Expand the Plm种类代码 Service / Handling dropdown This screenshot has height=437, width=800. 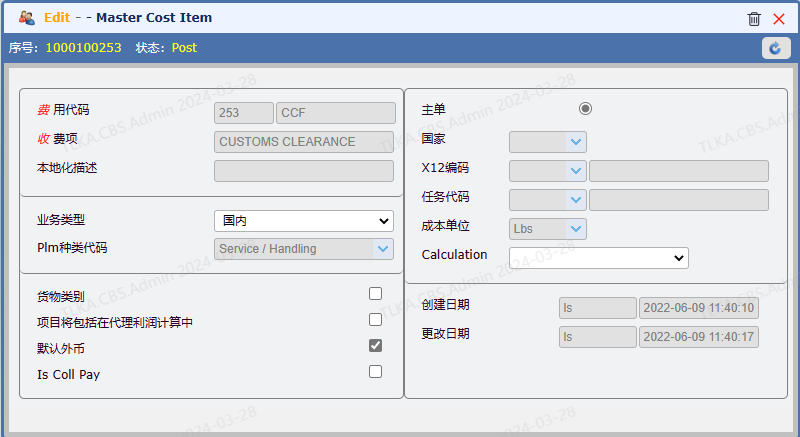304,249
